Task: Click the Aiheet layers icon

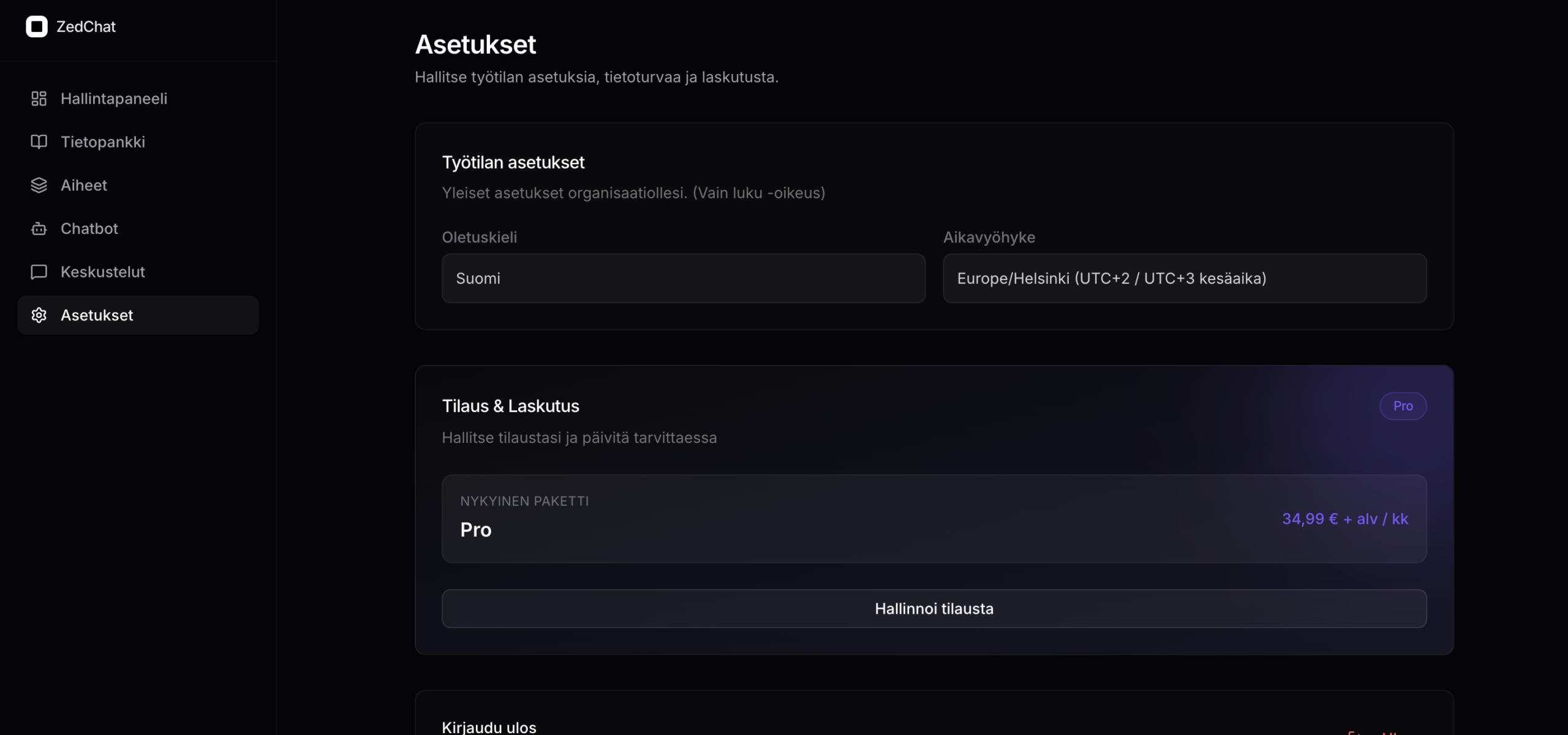Action: pyautogui.click(x=39, y=185)
